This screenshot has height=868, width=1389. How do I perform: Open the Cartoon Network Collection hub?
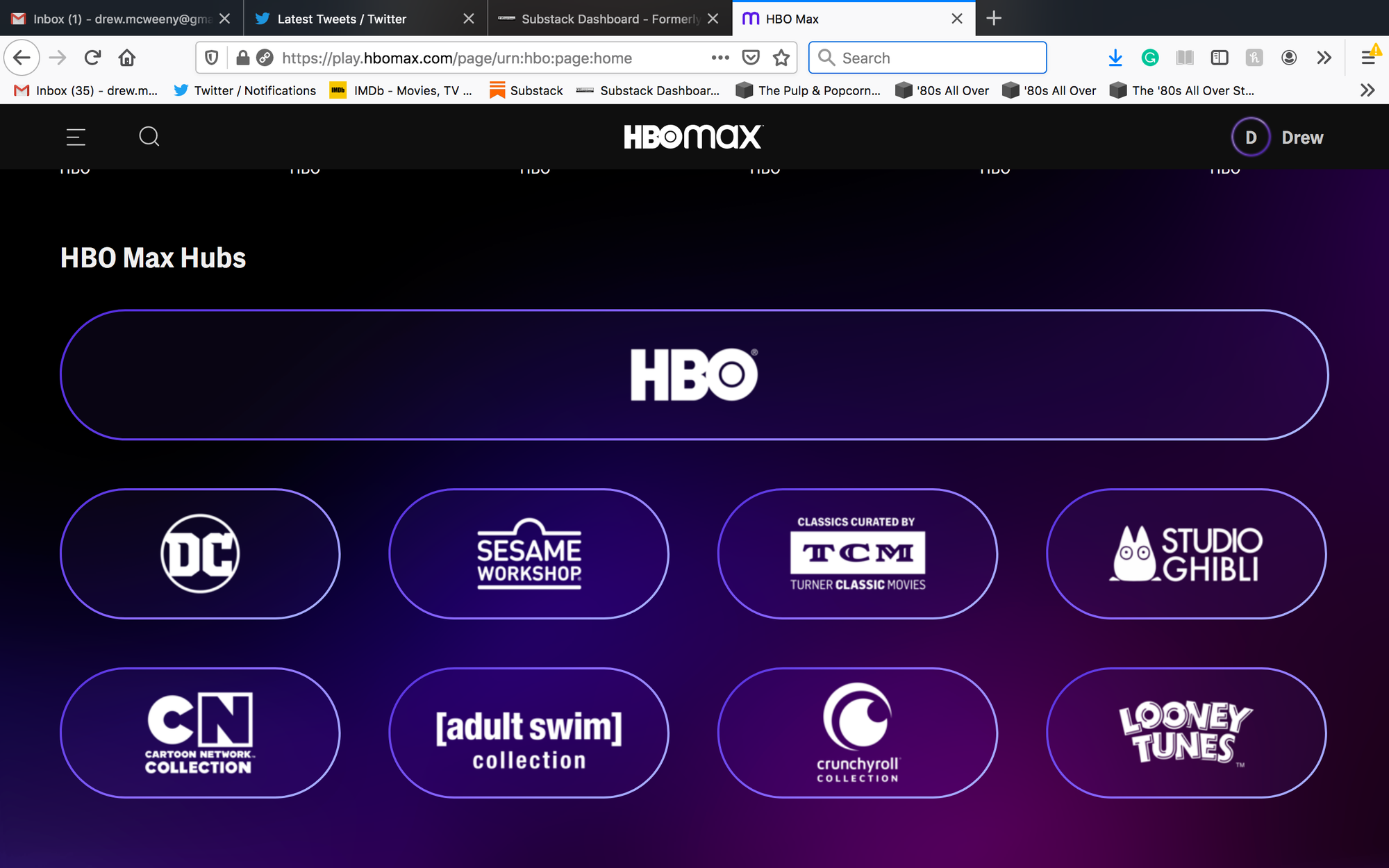200,733
